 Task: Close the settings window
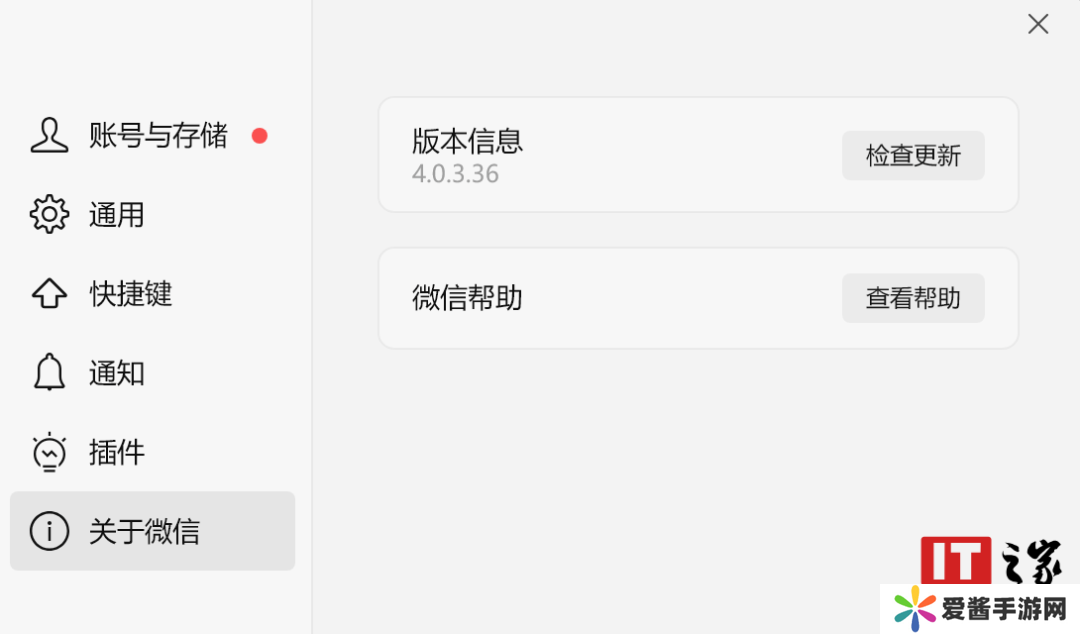coord(1038,24)
